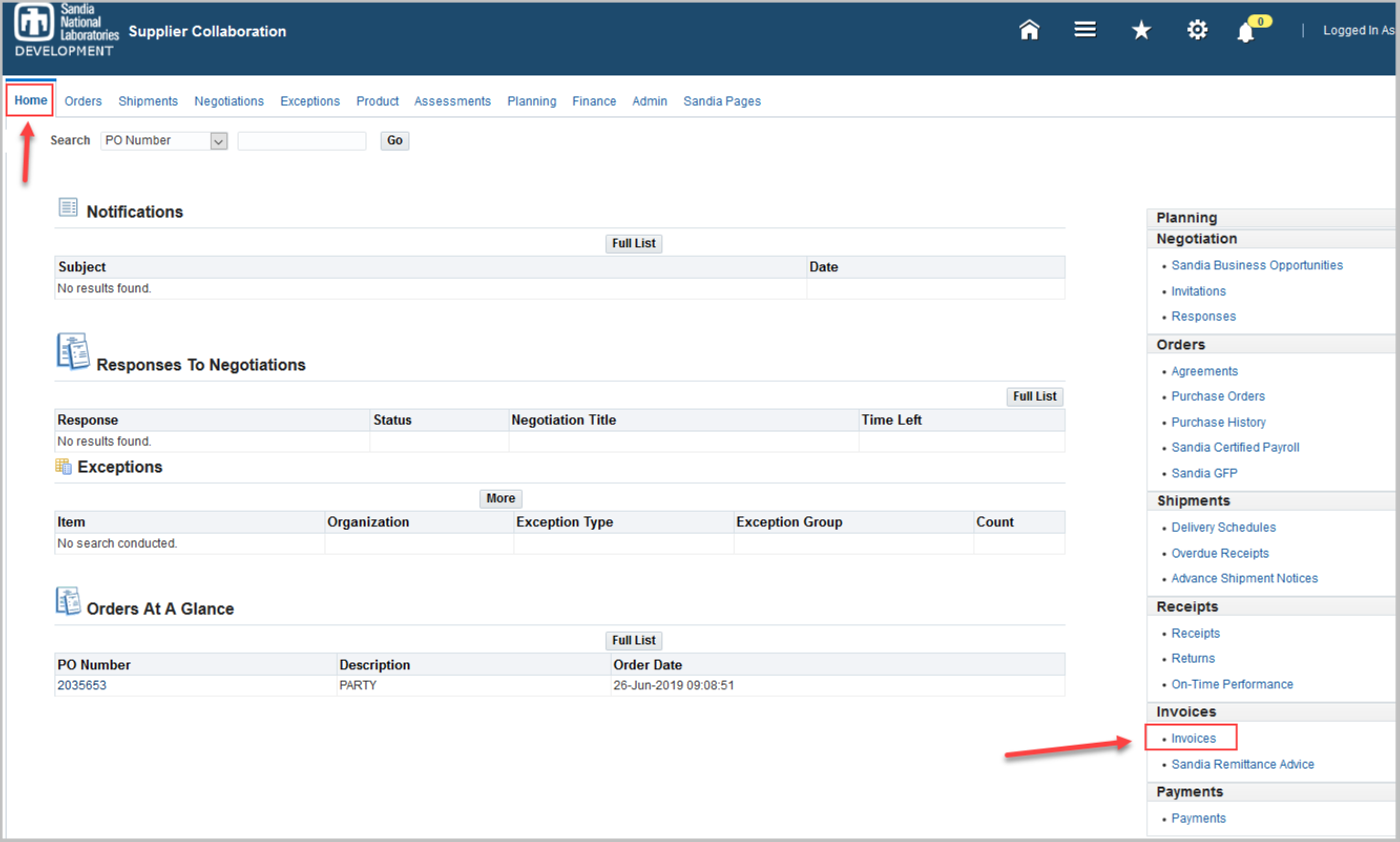Image resolution: width=1400 pixels, height=842 pixels.
Task: Open the PO Number search dropdown
Action: point(219,140)
